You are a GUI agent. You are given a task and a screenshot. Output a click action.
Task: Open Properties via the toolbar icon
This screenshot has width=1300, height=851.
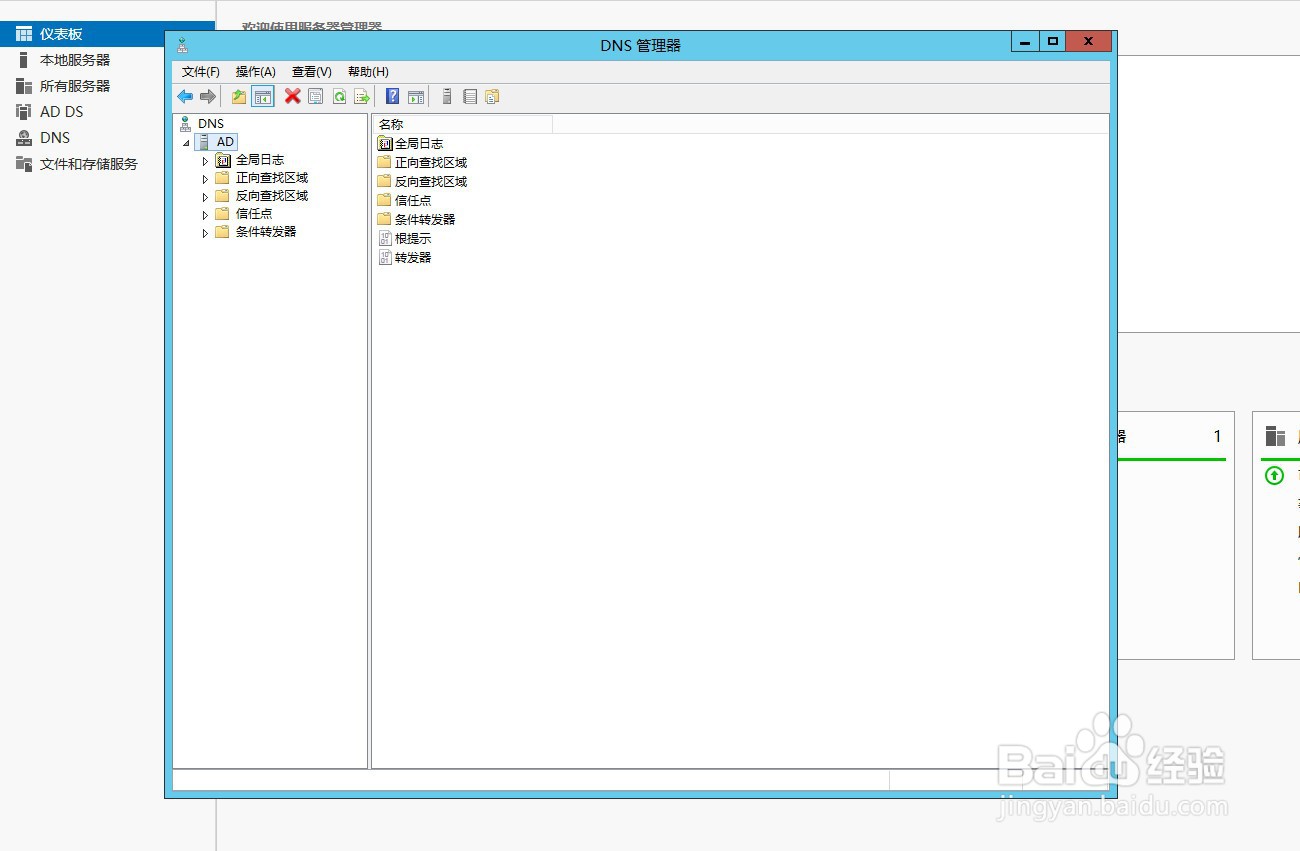click(x=316, y=97)
